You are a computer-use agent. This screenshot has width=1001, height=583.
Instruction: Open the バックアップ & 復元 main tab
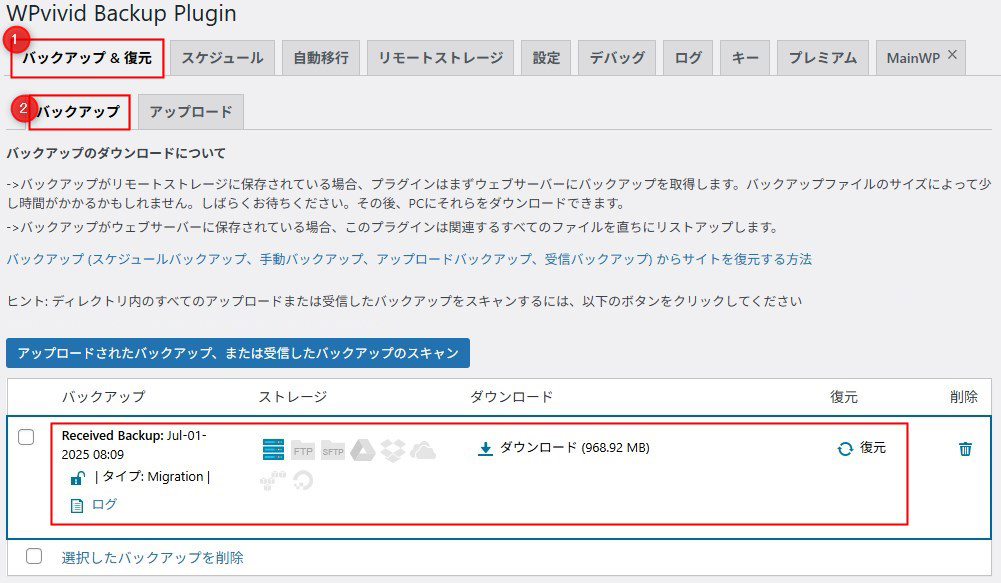pos(87,58)
